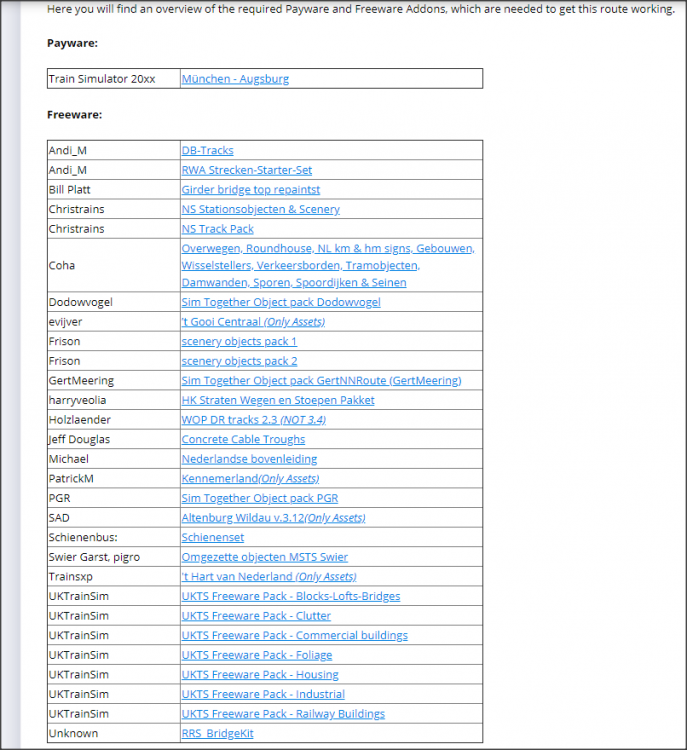This screenshot has height=750, width=687.
Task: Select the Schienenbus: author cell
Action: point(114,538)
